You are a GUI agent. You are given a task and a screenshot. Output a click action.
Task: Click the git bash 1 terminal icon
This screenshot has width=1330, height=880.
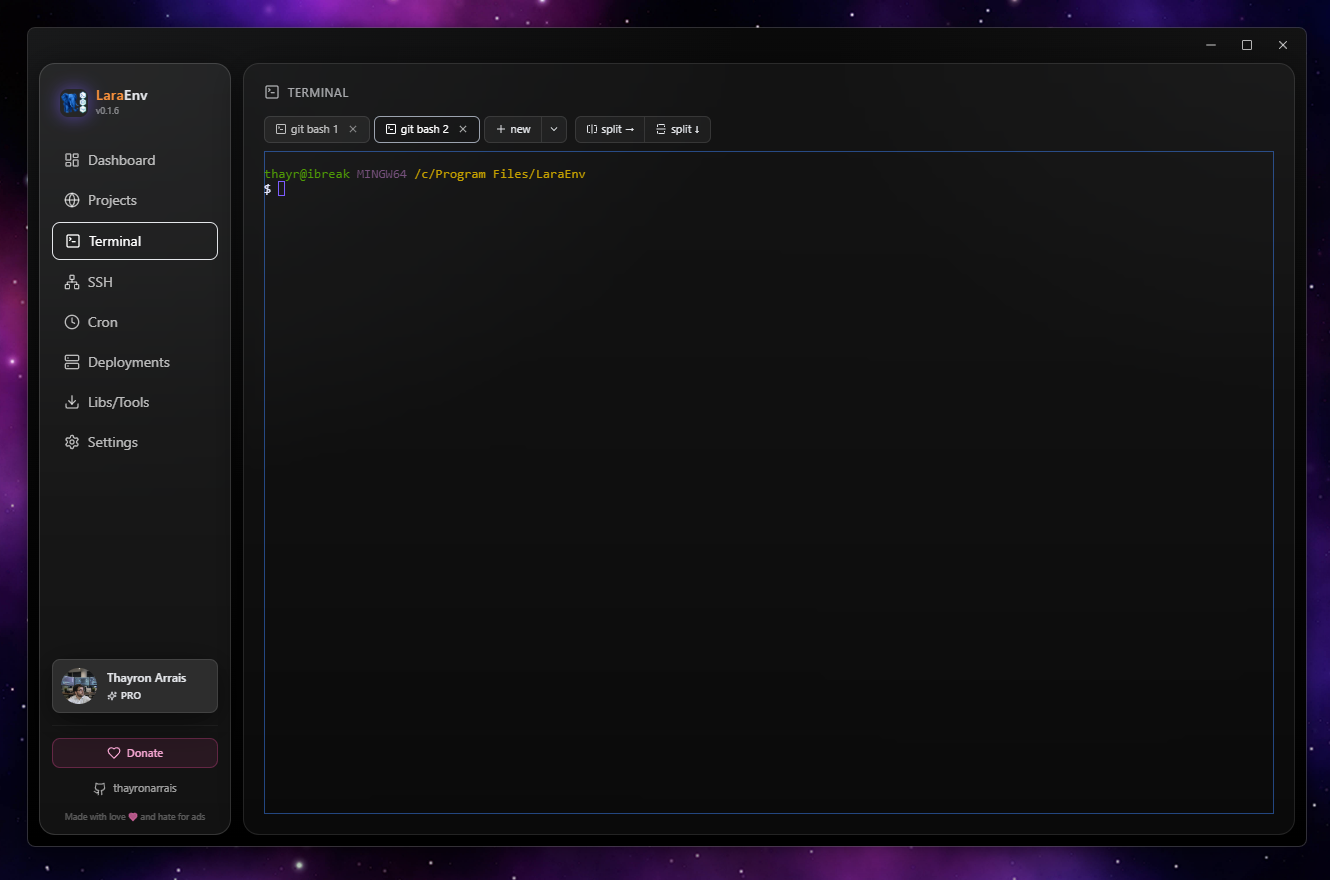pos(281,129)
